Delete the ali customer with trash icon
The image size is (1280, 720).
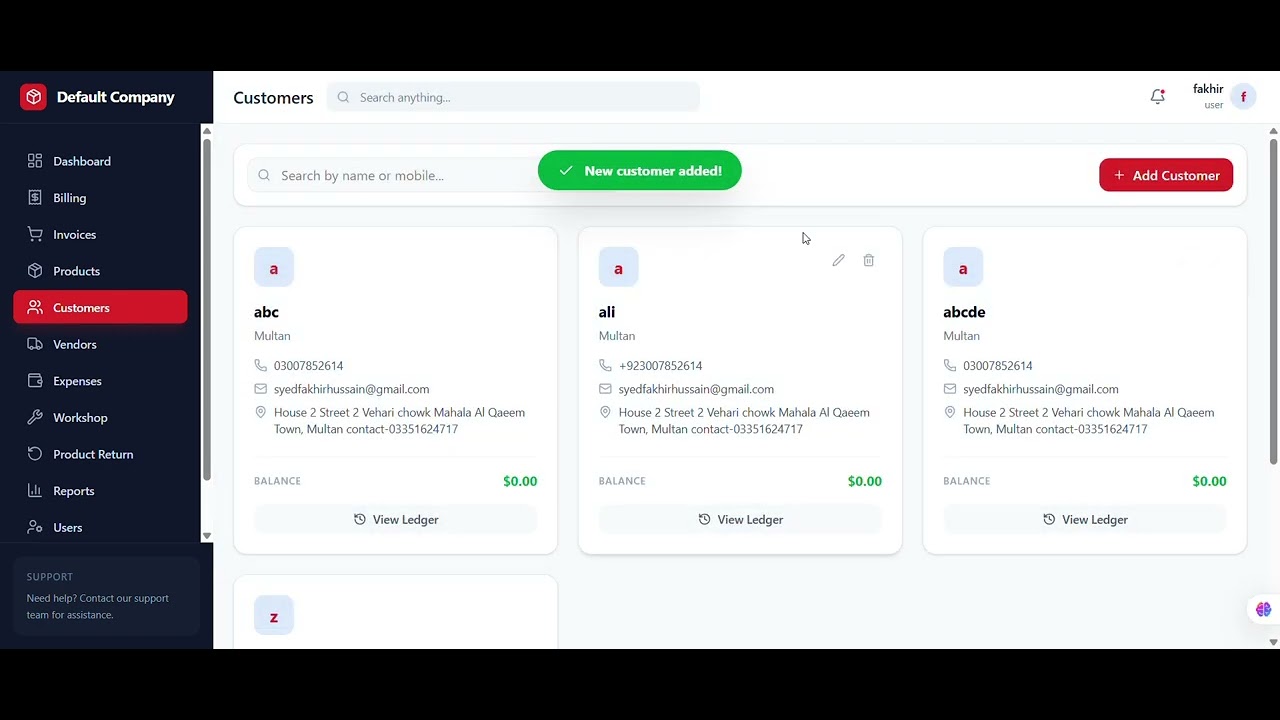[868, 260]
